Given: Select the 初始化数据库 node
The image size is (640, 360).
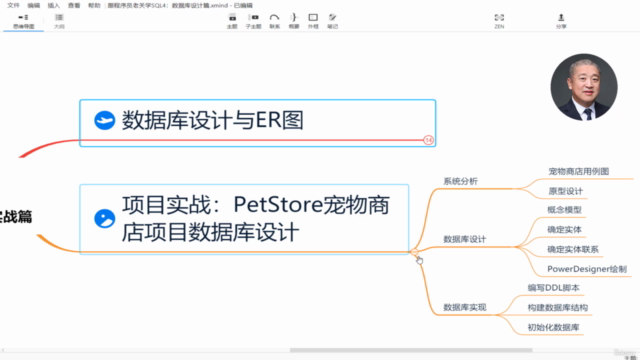Looking at the screenshot, I should [553, 327].
